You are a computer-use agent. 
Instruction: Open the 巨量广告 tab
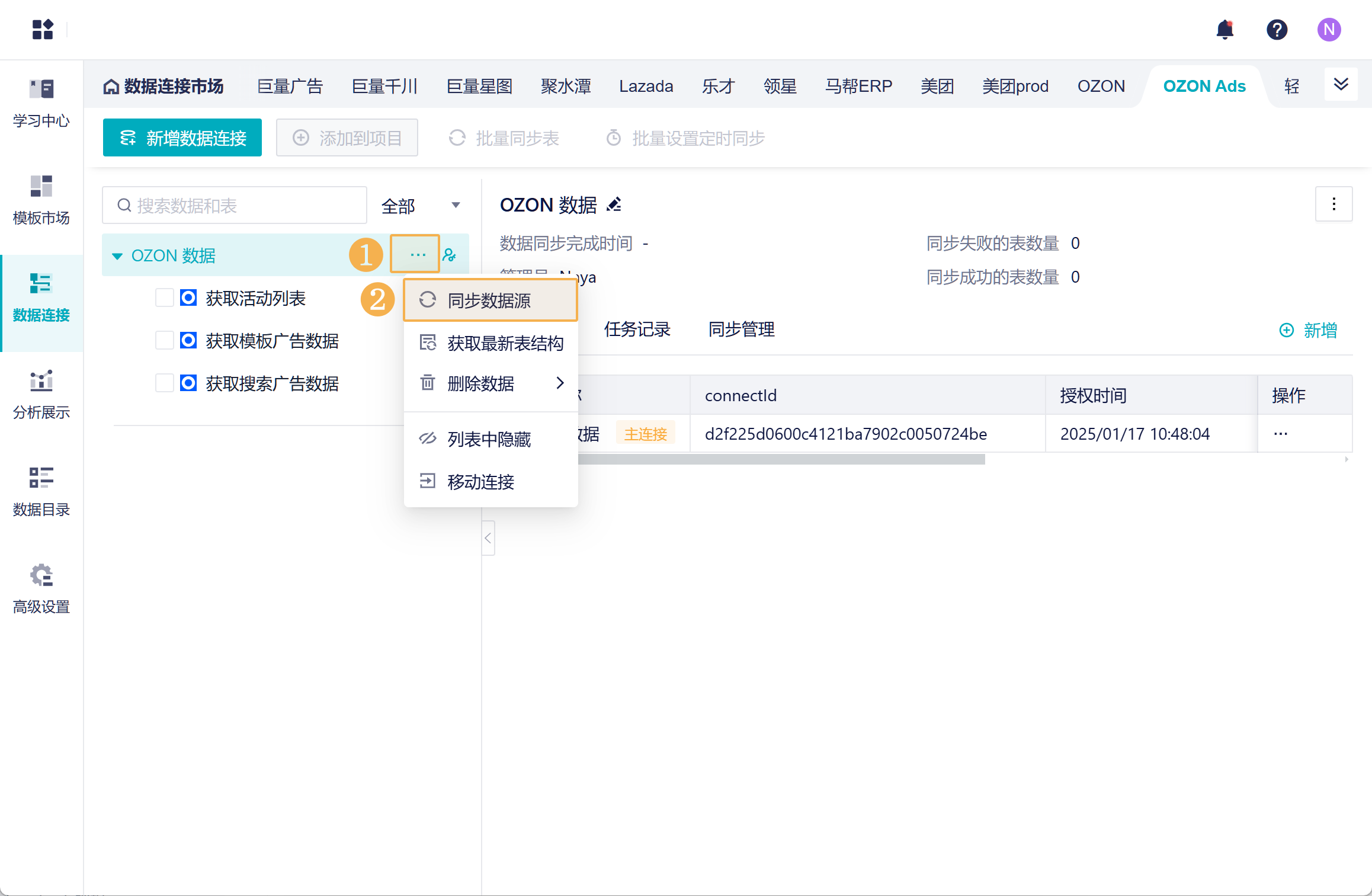290,87
